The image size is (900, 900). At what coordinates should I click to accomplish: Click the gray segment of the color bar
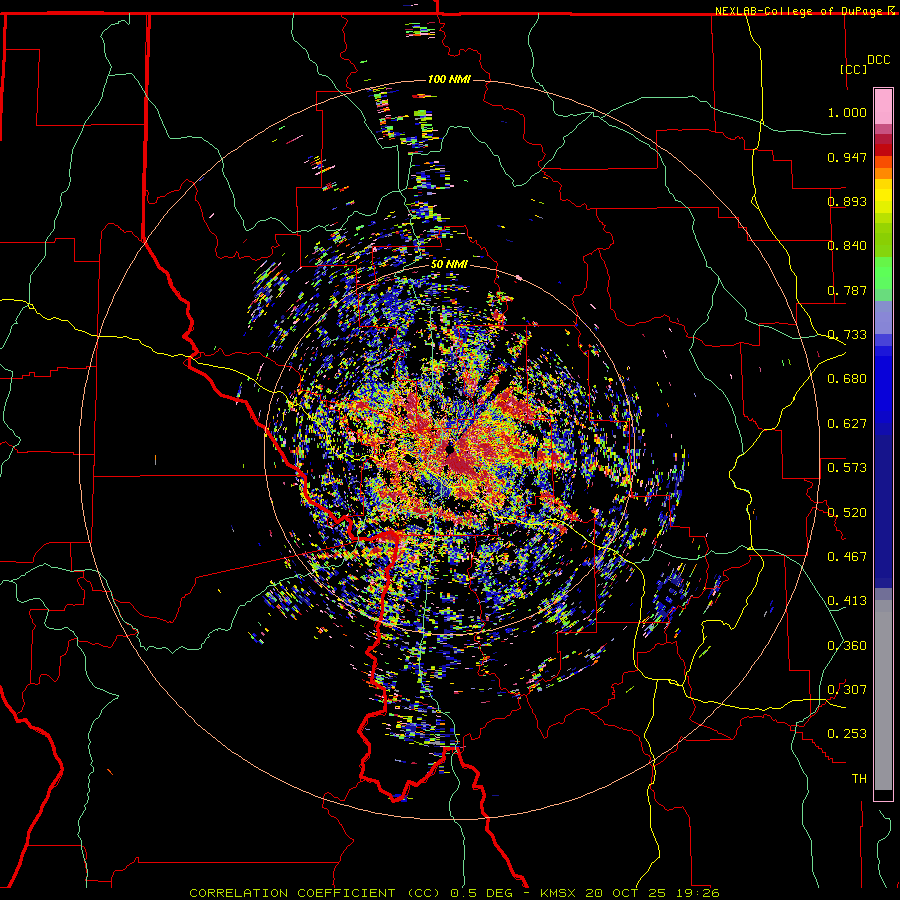click(883, 695)
